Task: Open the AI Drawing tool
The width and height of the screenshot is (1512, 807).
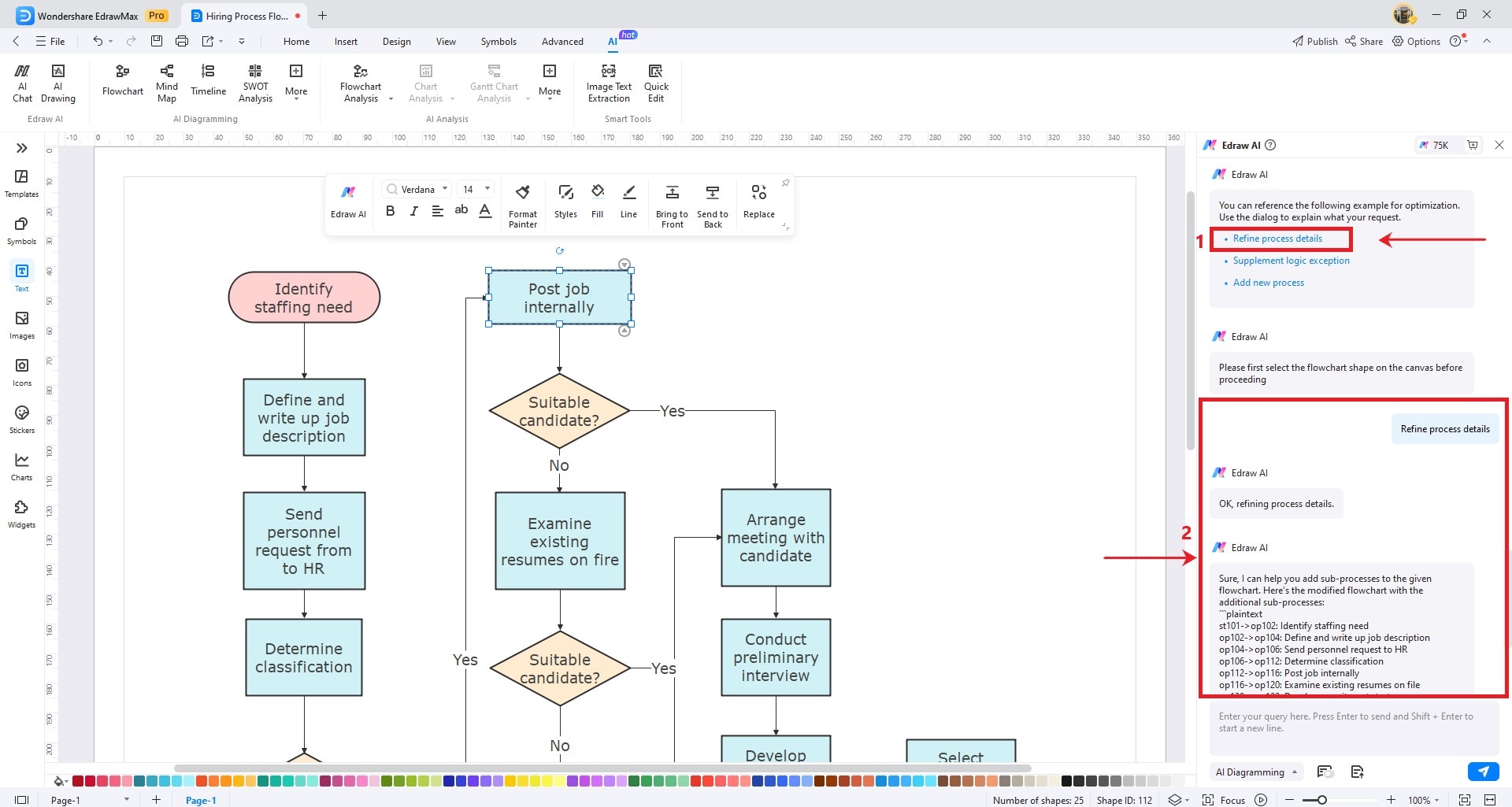Action: point(58,83)
